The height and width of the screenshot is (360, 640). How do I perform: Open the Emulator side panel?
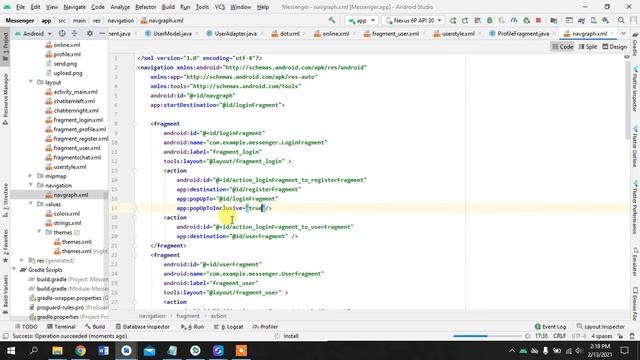(x=635, y=261)
